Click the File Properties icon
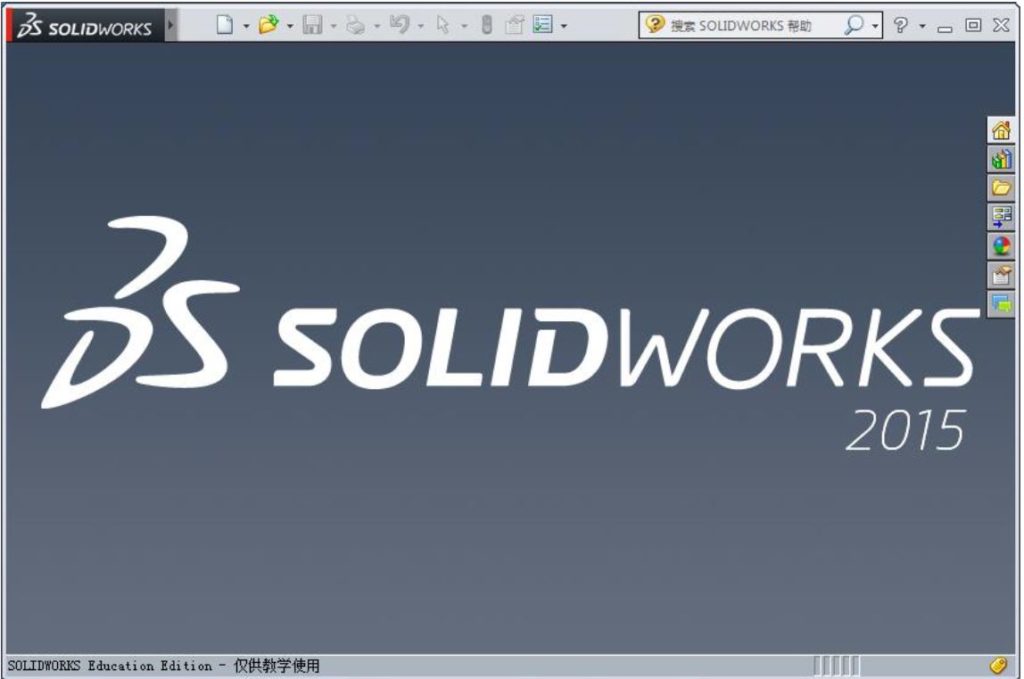This screenshot has height=679, width=1024. pyautogui.click(x=515, y=25)
